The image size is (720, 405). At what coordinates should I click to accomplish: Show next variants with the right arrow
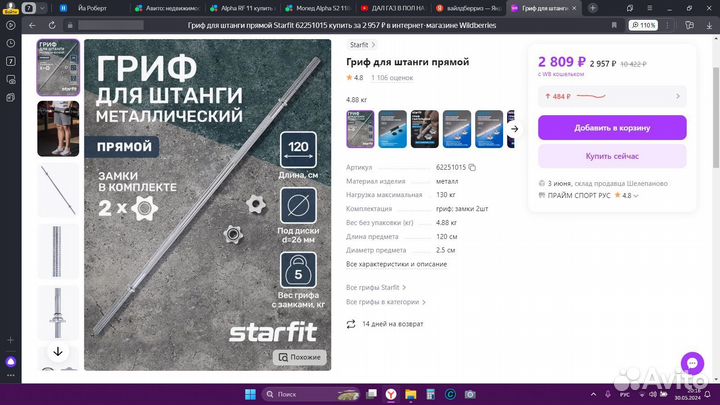click(x=514, y=129)
